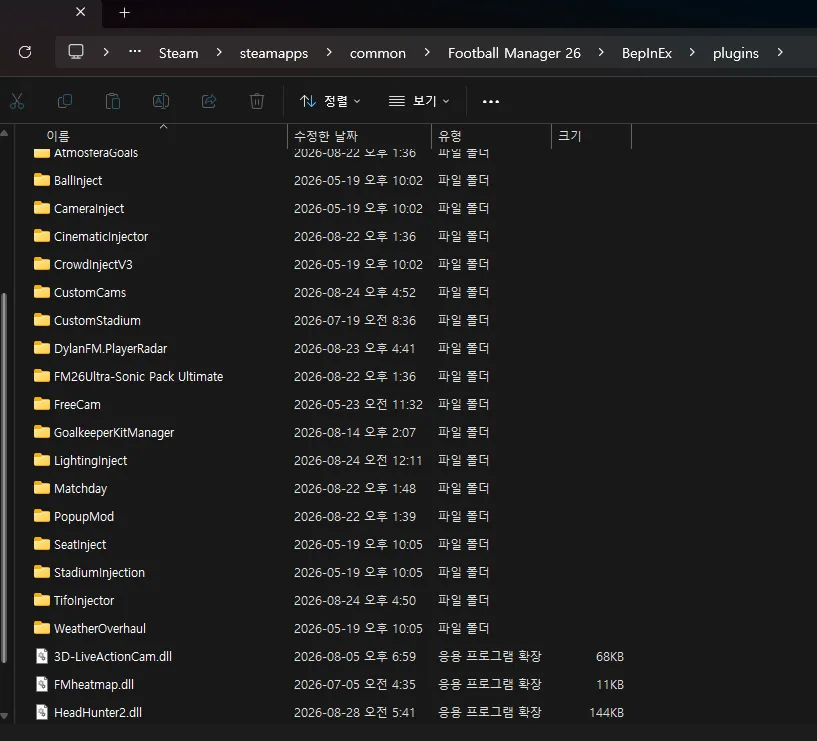Click the Delete trash icon
817x741 pixels.
pyautogui.click(x=257, y=101)
